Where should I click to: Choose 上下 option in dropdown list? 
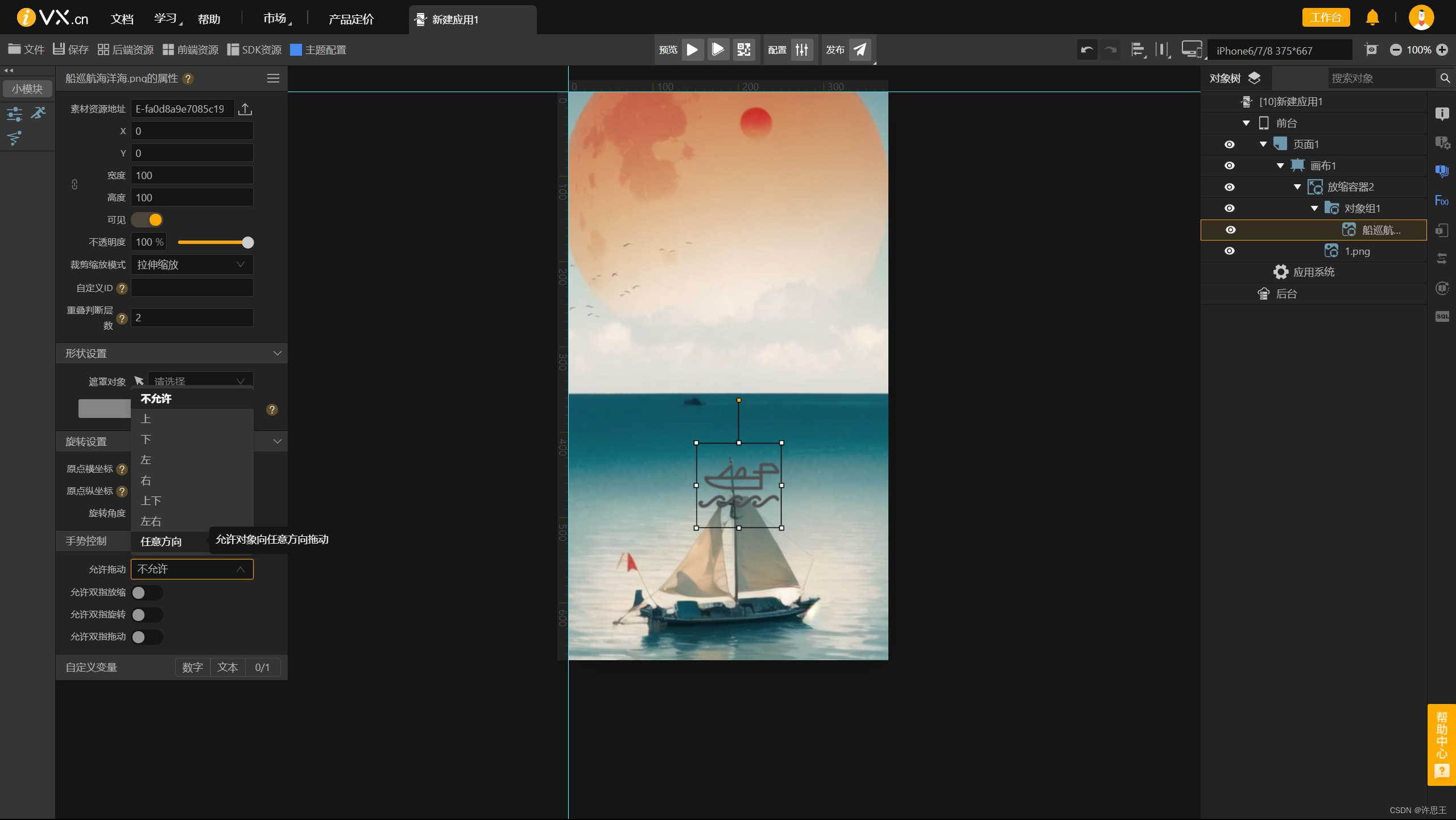tap(151, 501)
